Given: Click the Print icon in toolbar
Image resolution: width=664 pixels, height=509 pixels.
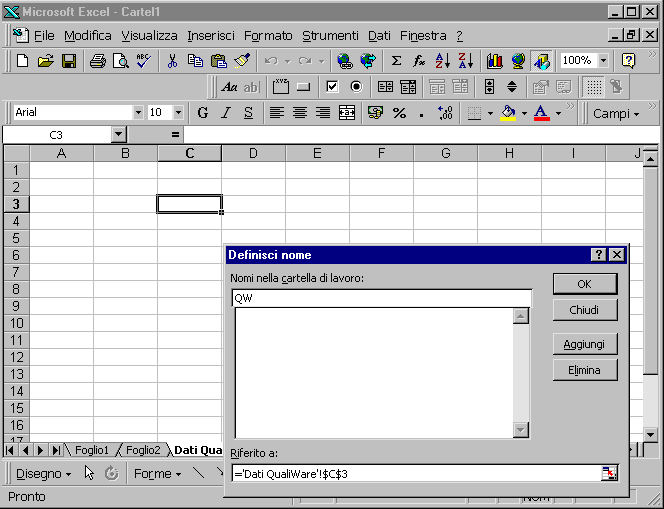Looking at the screenshot, I should tap(97, 61).
